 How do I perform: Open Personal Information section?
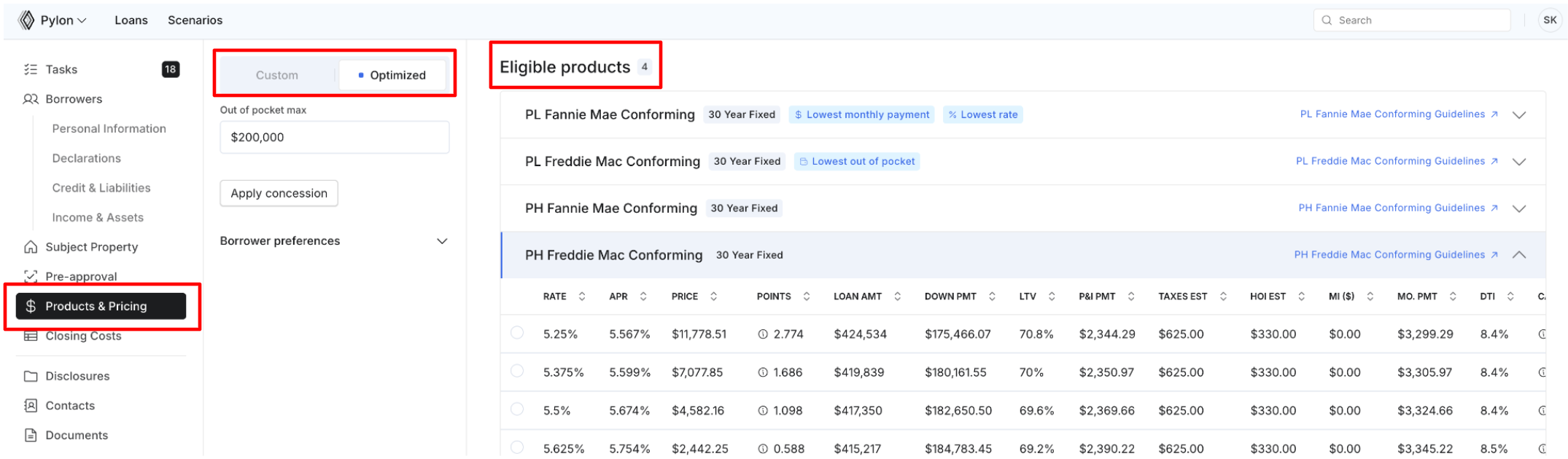pyautogui.click(x=109, y=128)
